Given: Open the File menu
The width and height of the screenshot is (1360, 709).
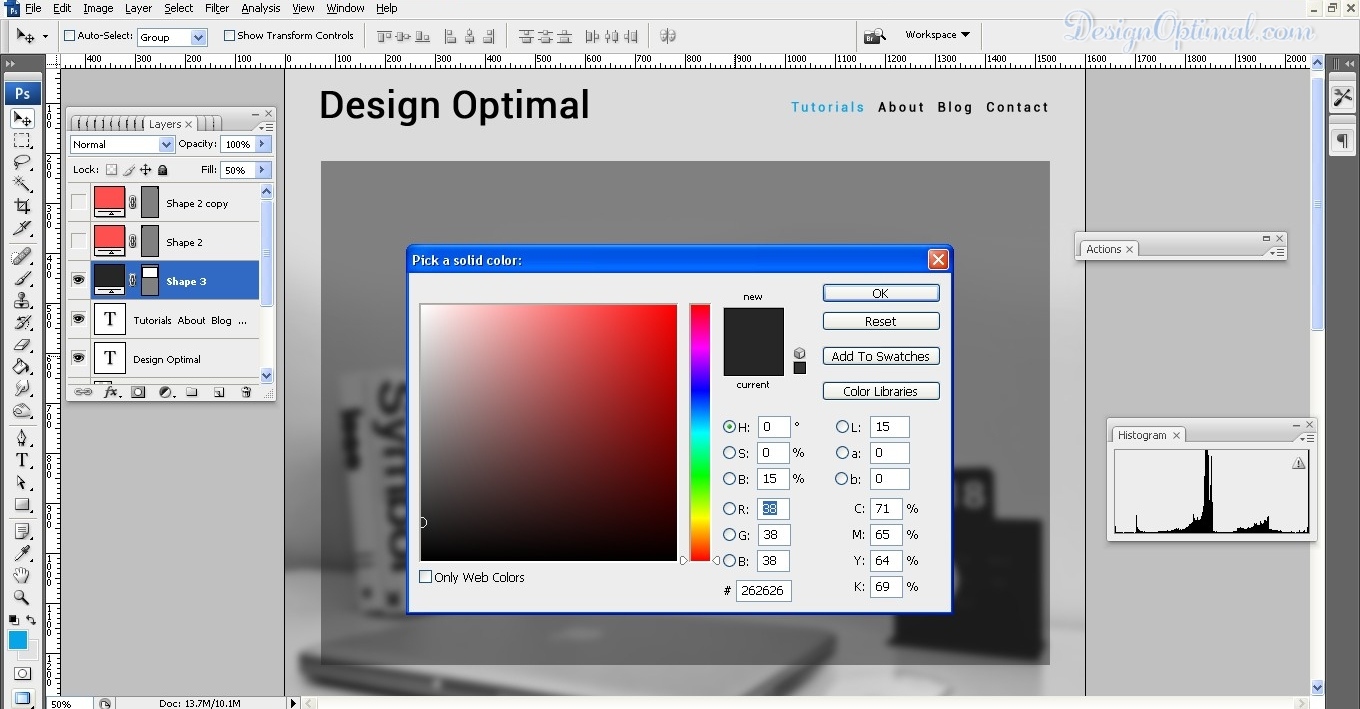Looking at the screenshot, I should [33, 8].
